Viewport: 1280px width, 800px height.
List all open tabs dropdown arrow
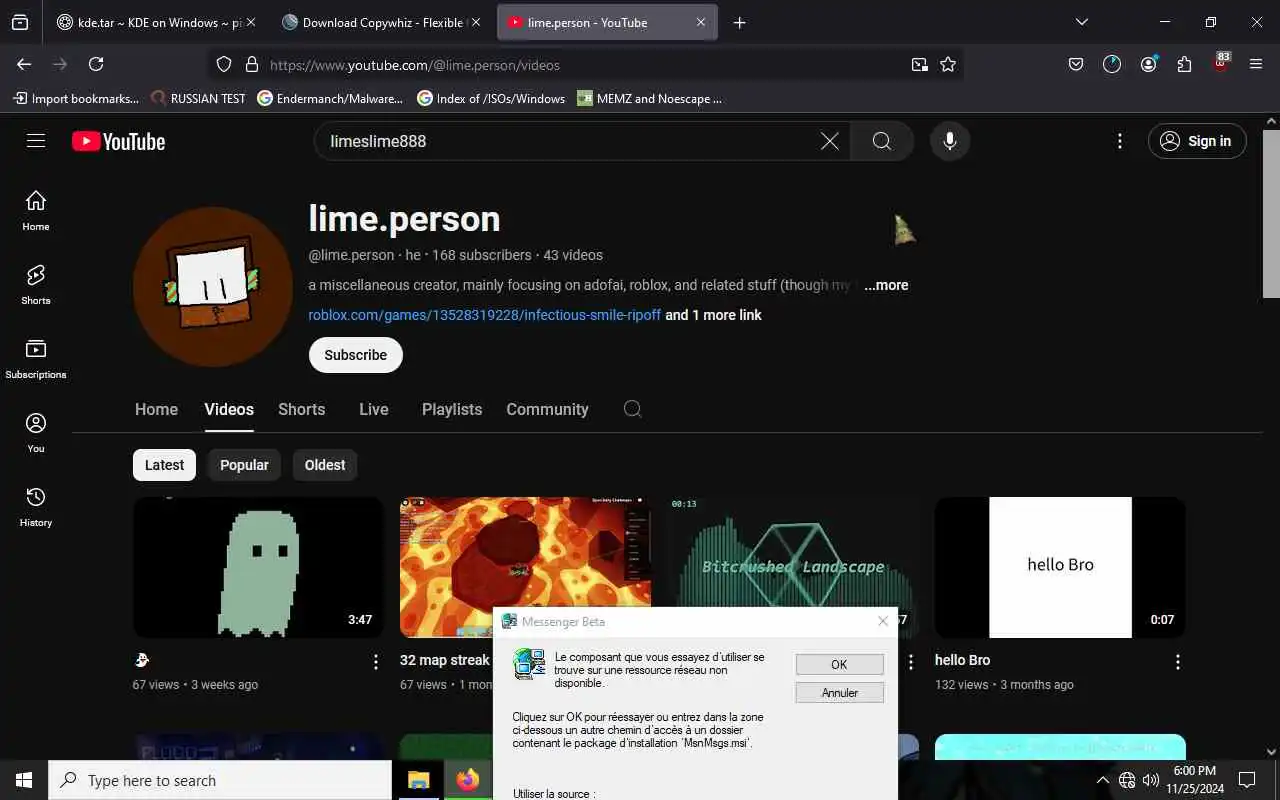pyautogui.click(x=1081, y=22)
